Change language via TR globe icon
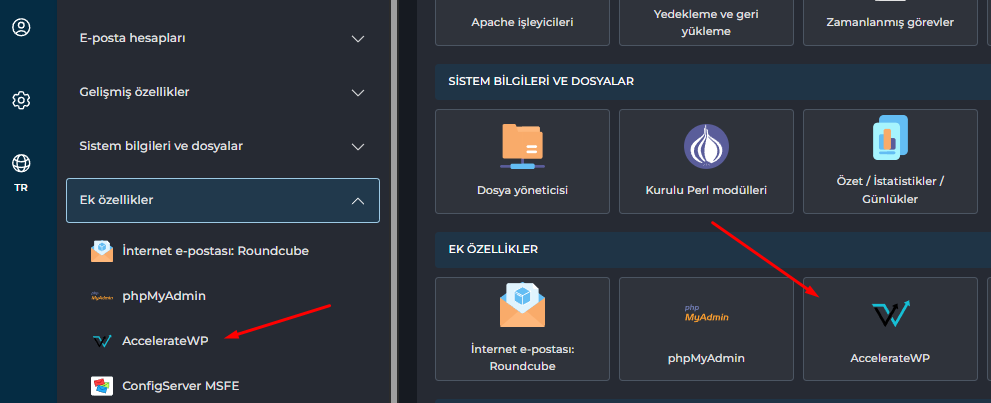 point(21,163)
